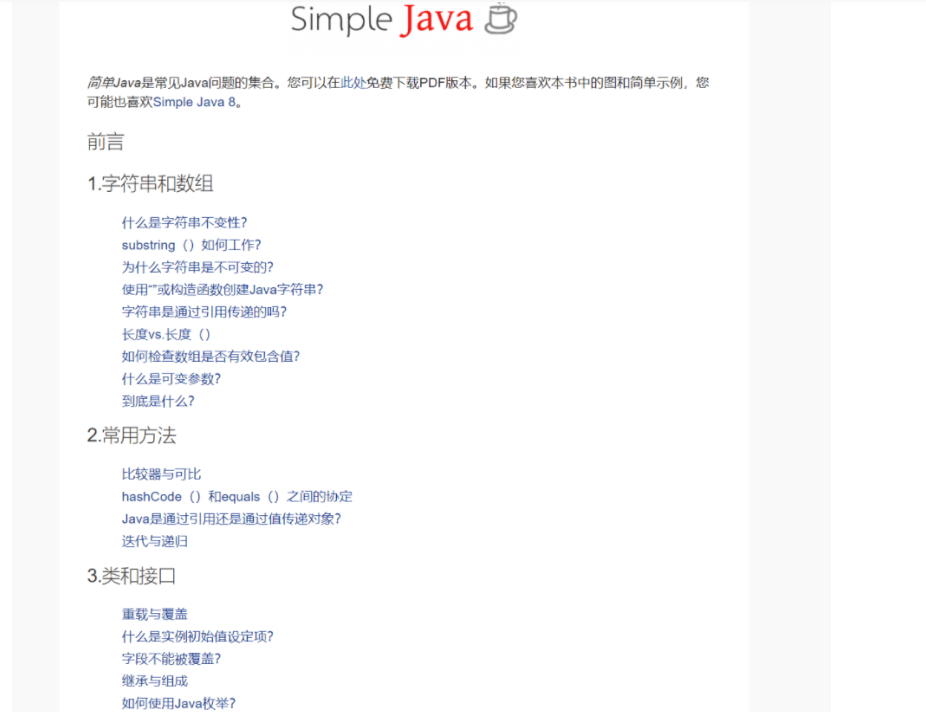Open the Simple Java 8 link
The height and width of the screenshot is (712, 926).
point(194,102)
